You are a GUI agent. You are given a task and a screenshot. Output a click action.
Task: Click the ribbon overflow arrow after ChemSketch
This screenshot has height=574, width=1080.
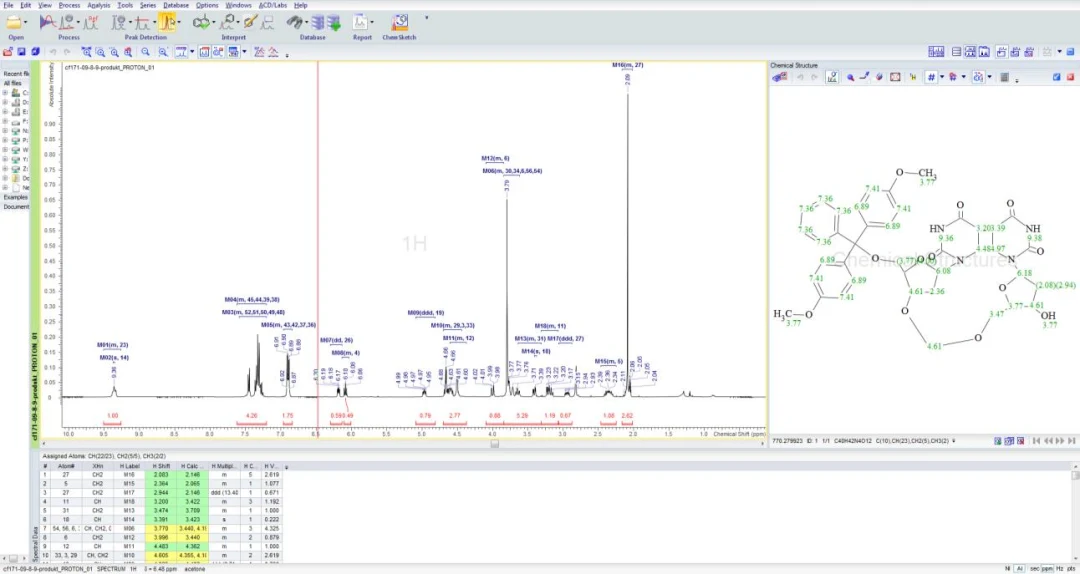click(x=426, y=18)
